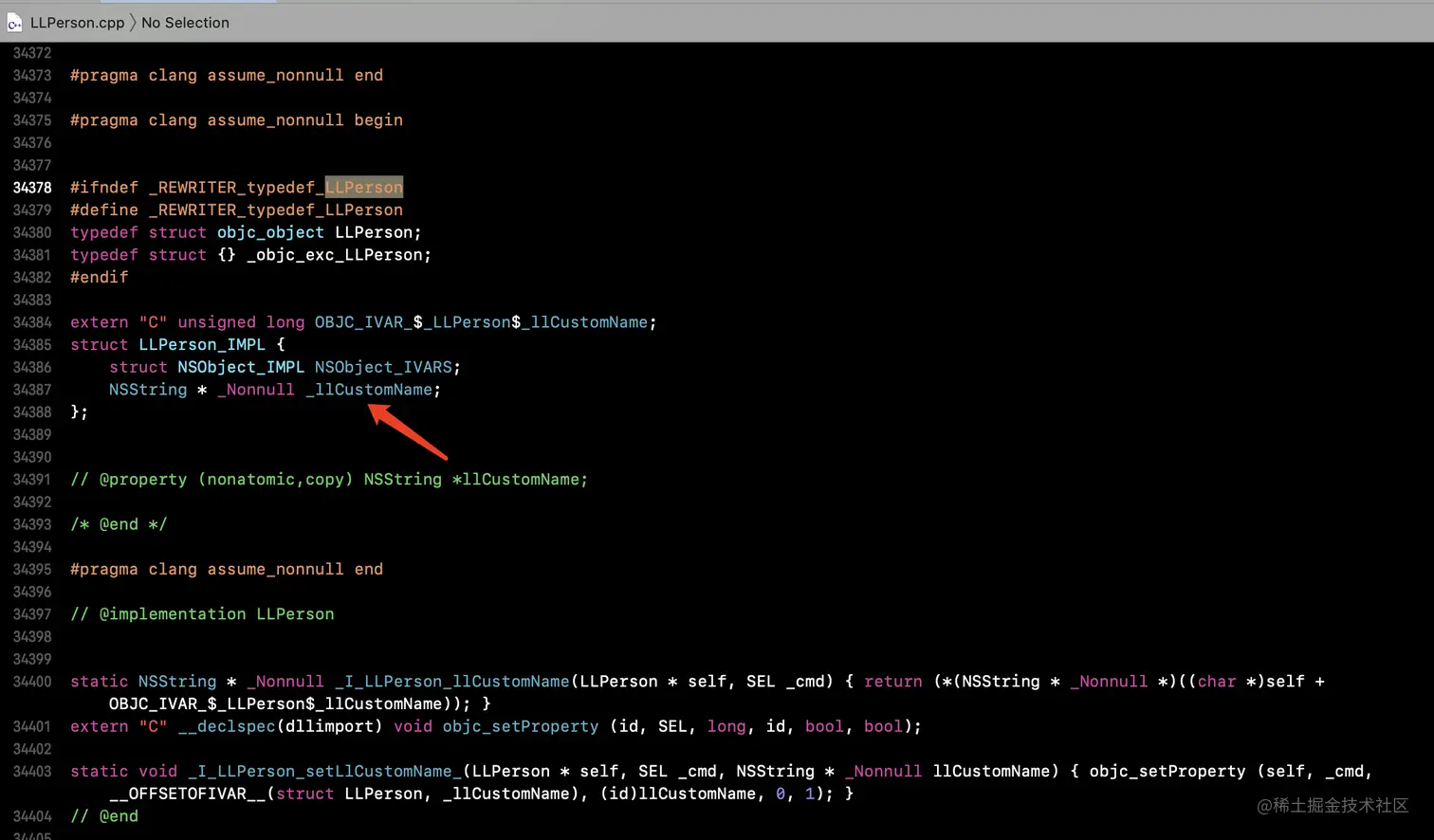This screenshot has height=840, width=1434.
Task: Click '__declspec' keyword on line 34401
Action: pyautogui.click(x=227, y=726)
